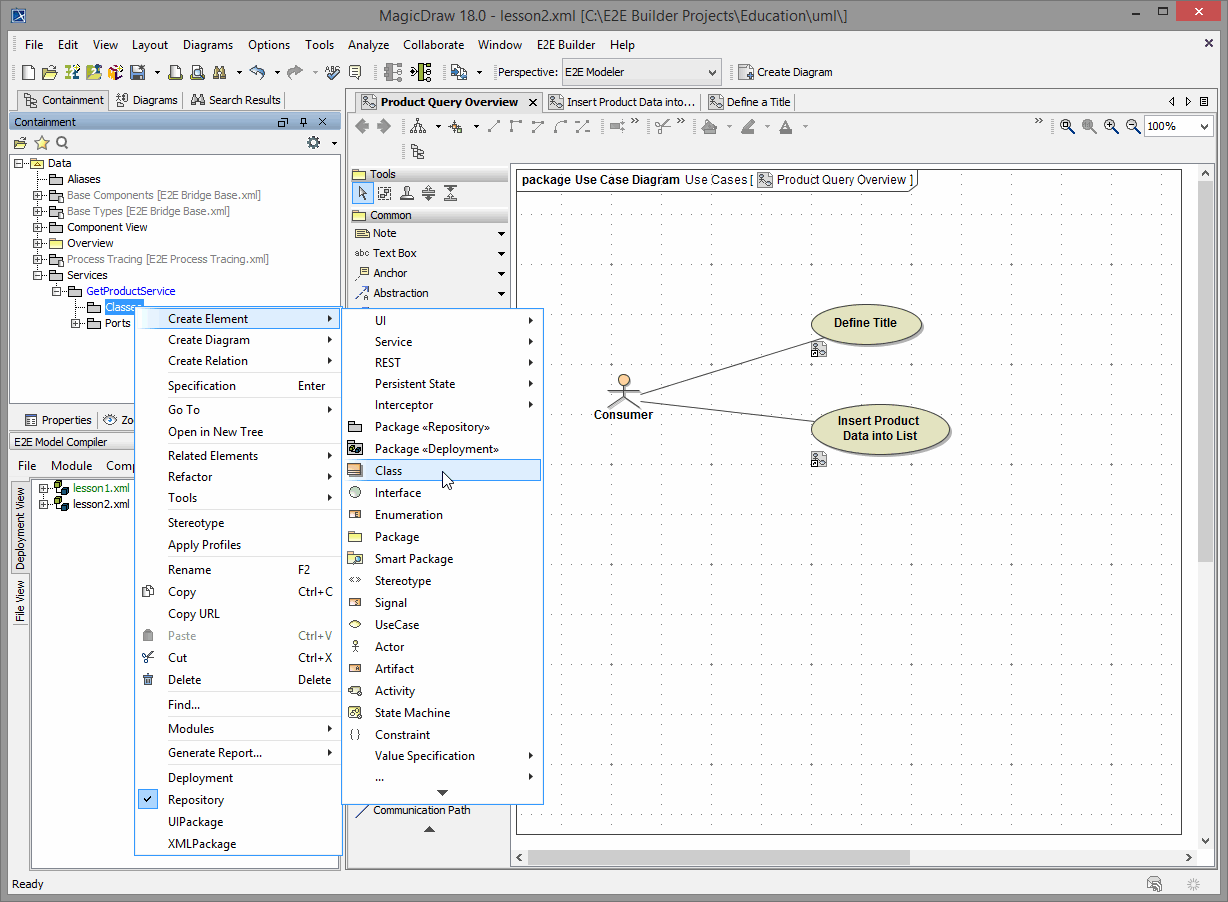The image size is (1228, 902).
Task: Click the Containment panel settings gear icon
Action: 314,143
